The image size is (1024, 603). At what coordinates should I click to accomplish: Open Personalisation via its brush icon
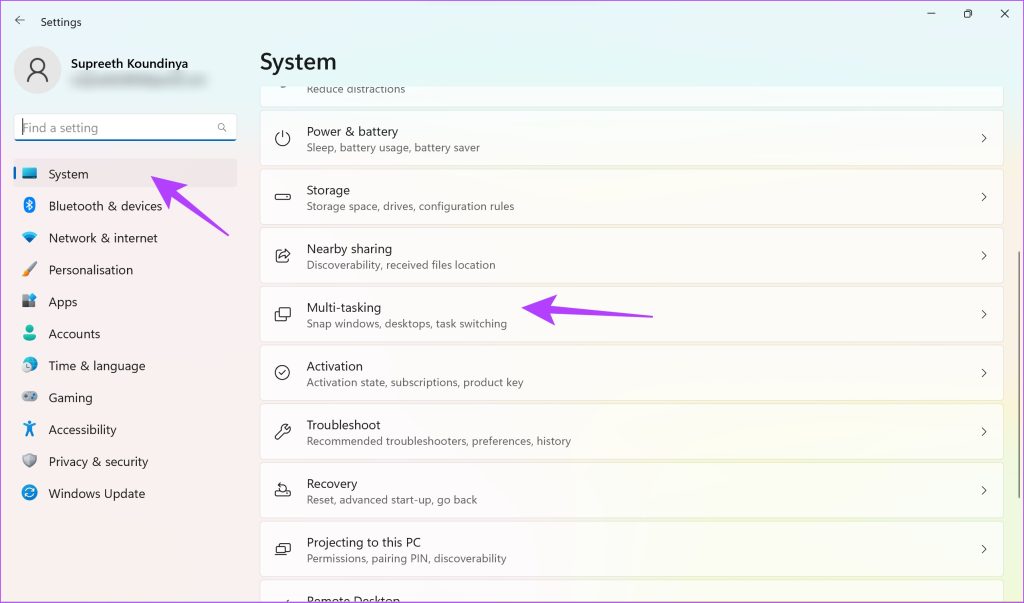pyautogui.click(x=28, y=270)
